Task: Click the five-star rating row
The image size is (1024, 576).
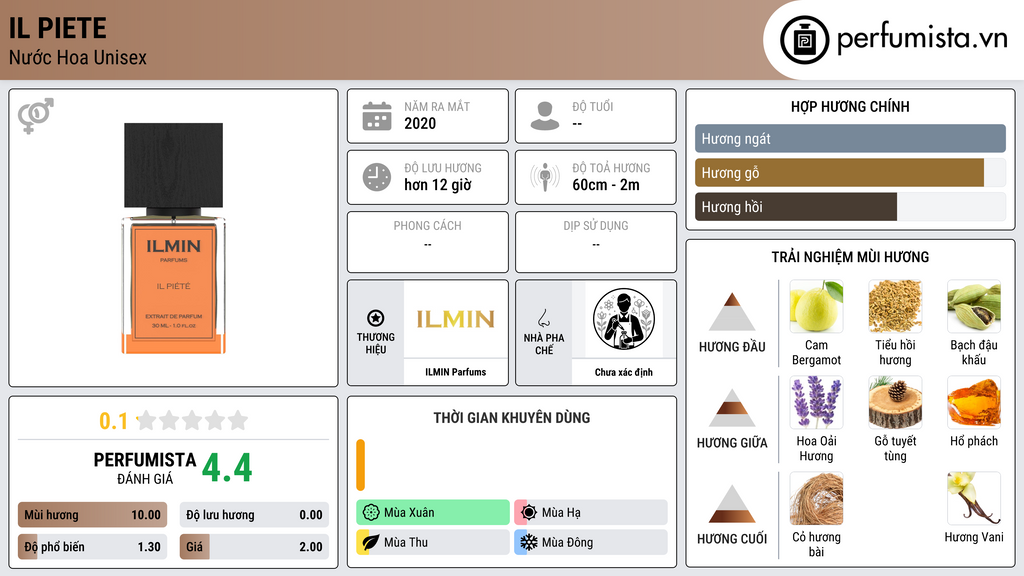Action: [193, 421]
